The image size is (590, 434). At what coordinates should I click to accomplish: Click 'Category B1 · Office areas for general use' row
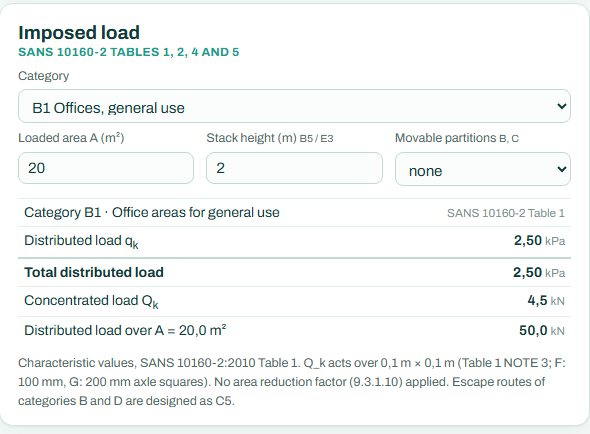click(x=294, y=213)
